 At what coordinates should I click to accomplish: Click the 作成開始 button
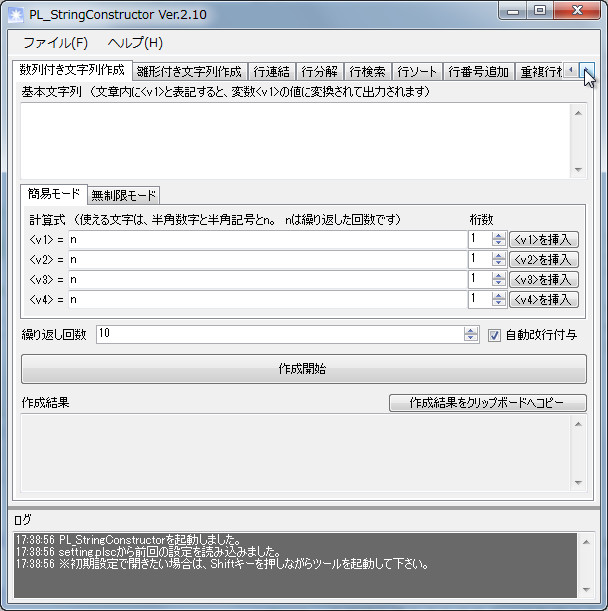304,369
